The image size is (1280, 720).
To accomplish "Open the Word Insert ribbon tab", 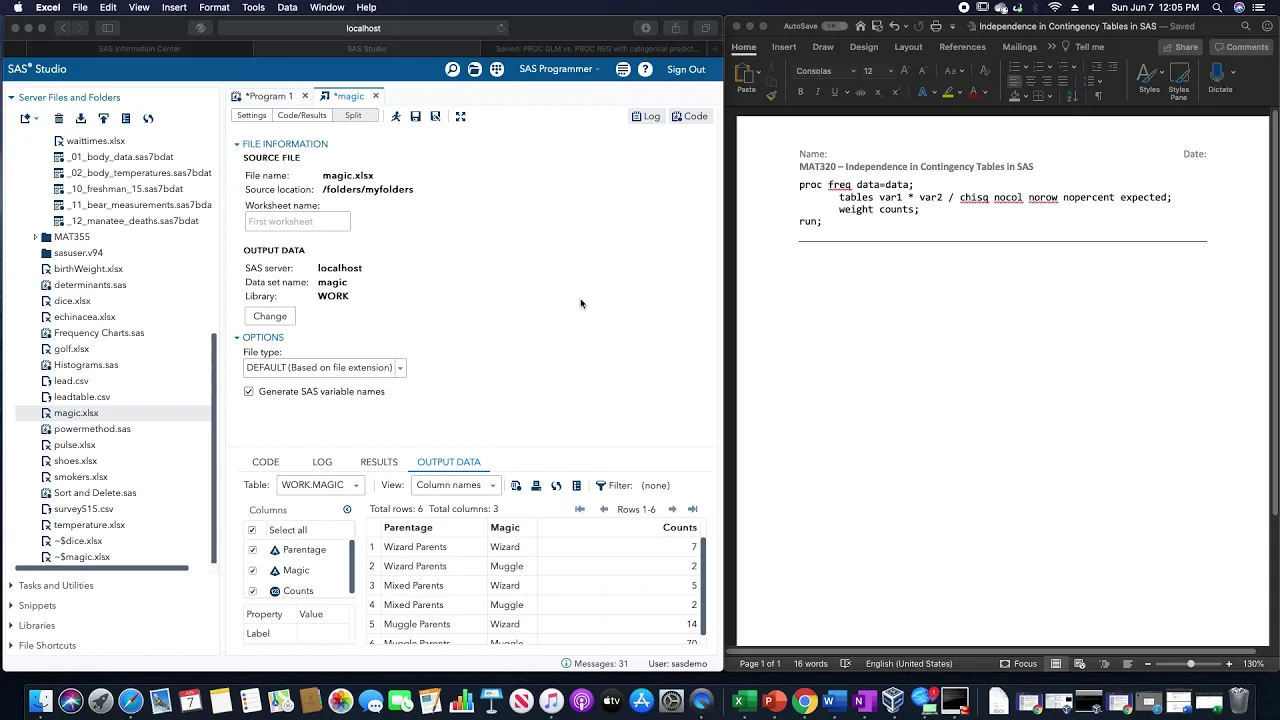I will (784, 47).
